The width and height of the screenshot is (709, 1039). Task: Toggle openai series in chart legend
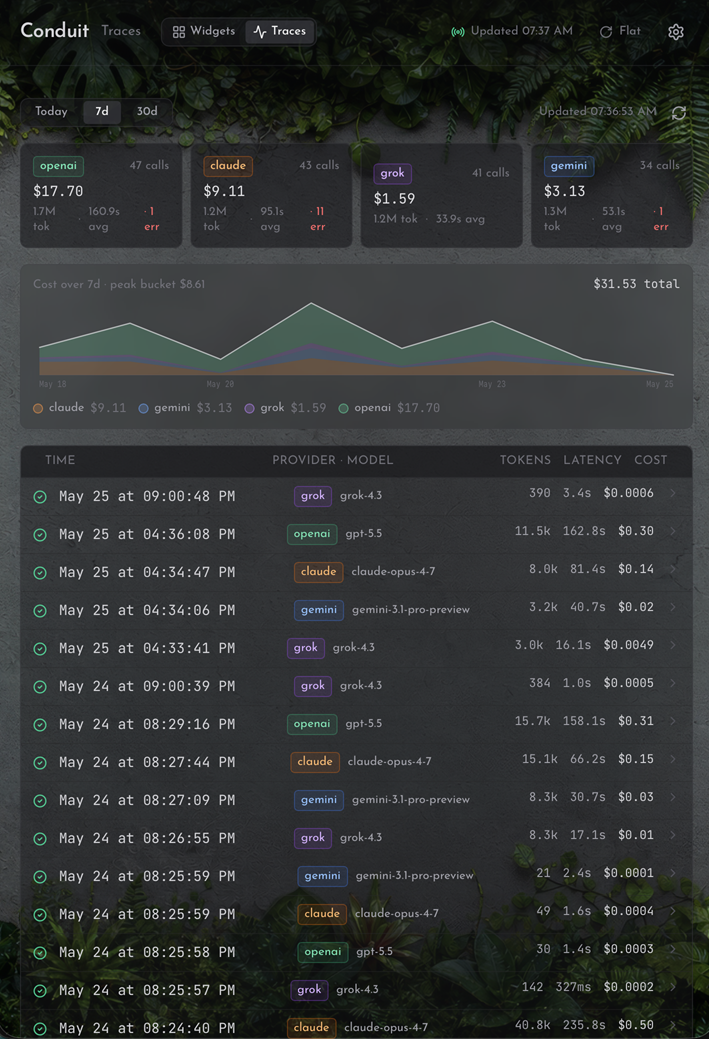389,408
